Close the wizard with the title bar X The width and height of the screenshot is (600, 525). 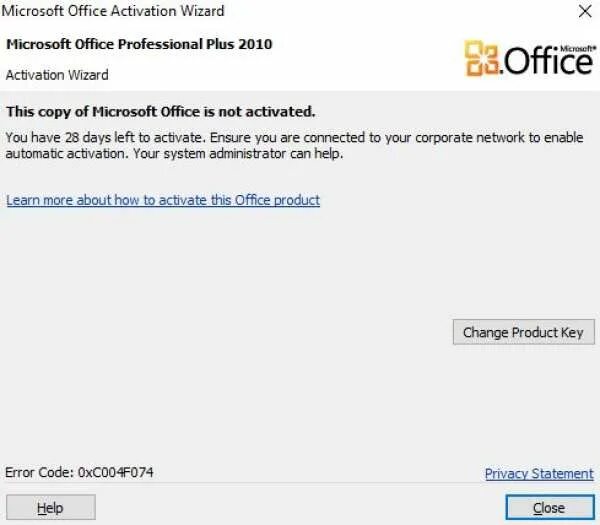pos(584,11)
